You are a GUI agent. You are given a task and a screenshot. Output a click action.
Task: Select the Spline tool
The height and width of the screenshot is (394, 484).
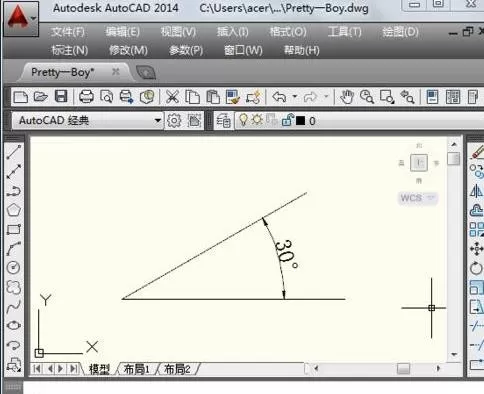[14, 307]
